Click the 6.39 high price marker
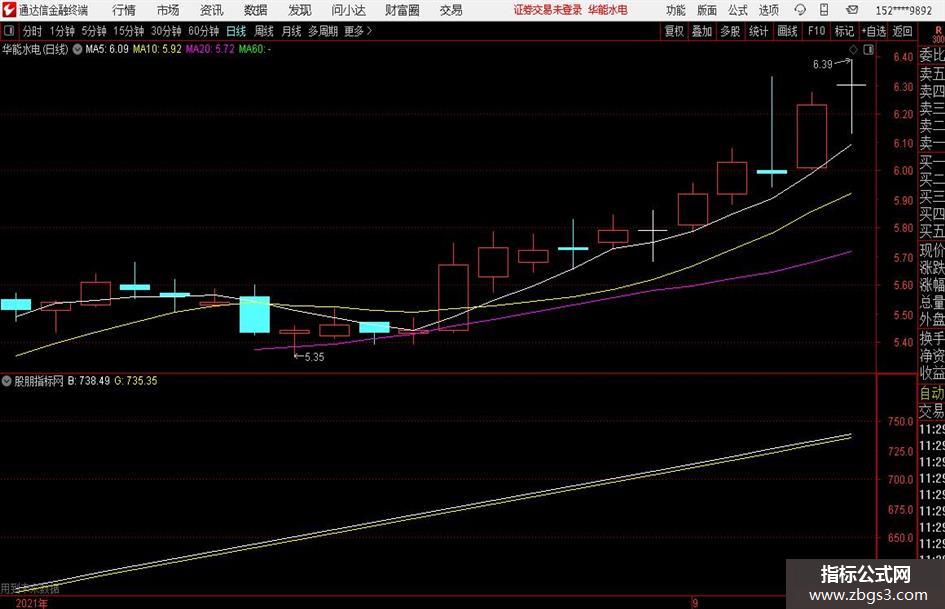This screenshot has height=609, width=945. tap(823, 65)
